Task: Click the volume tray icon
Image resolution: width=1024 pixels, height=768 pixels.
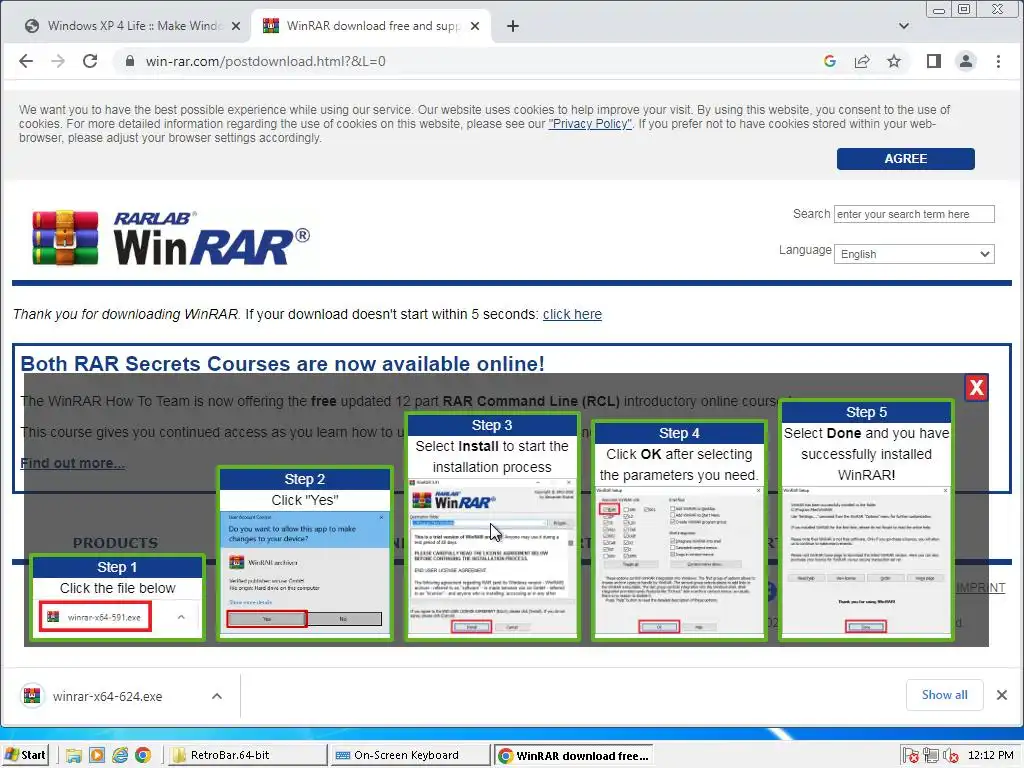Action: 950,756
